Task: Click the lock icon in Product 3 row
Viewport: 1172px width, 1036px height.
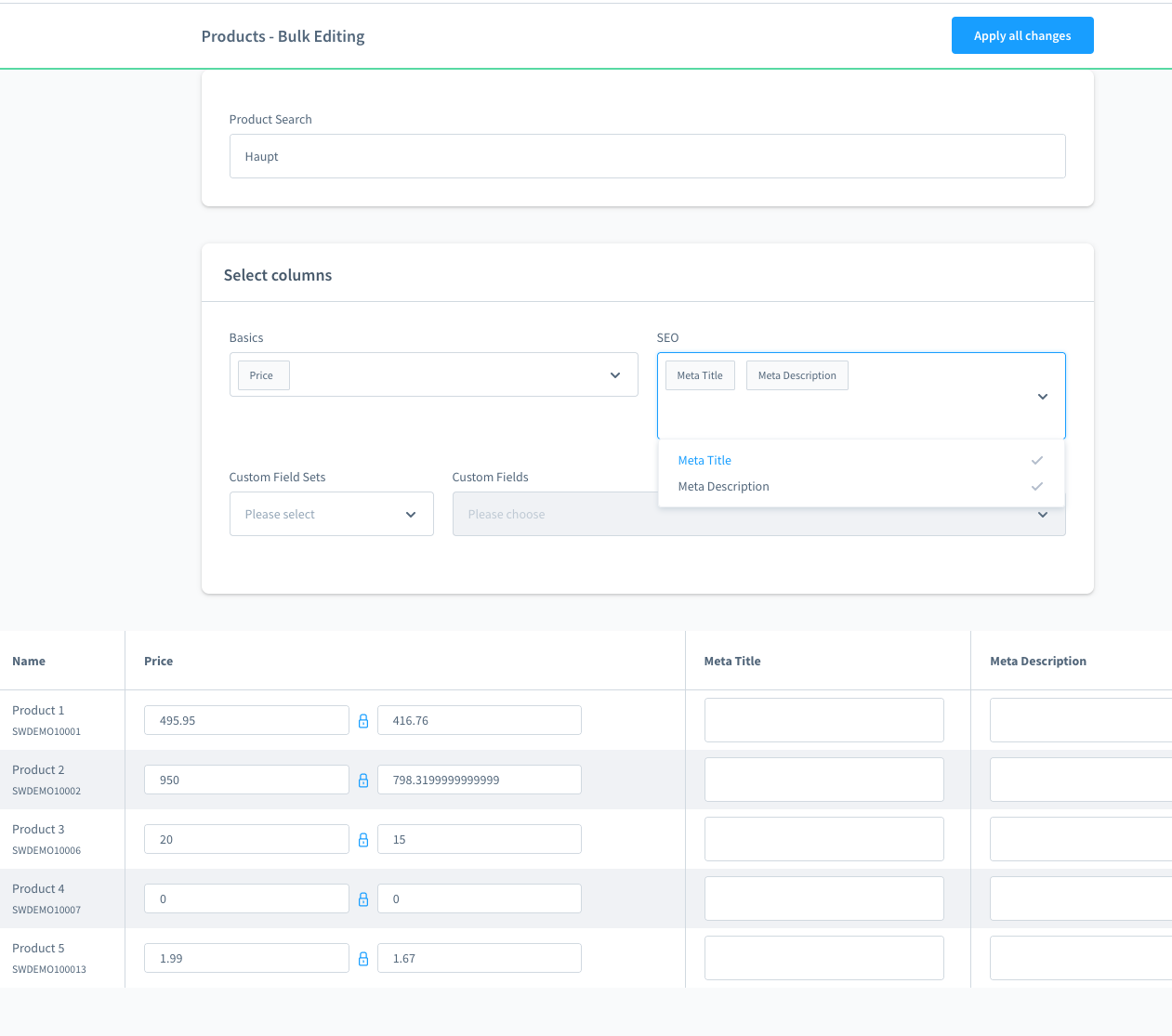Action: 363,840
